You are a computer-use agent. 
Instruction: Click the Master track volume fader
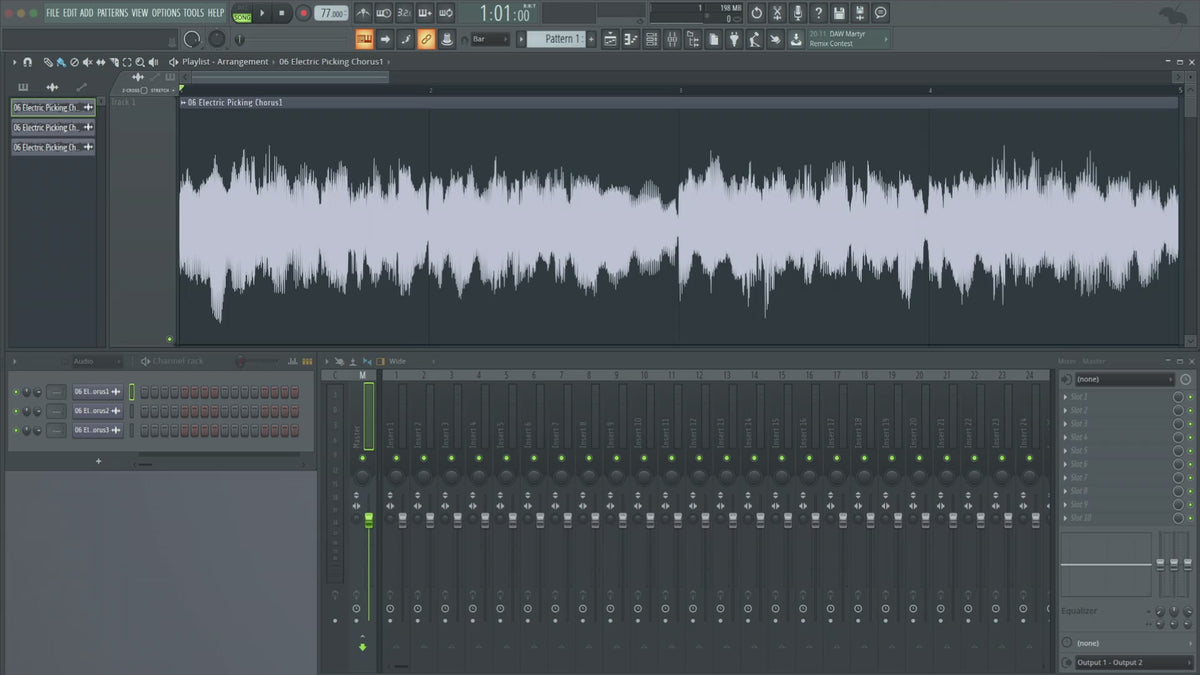[x=368, y=519]
